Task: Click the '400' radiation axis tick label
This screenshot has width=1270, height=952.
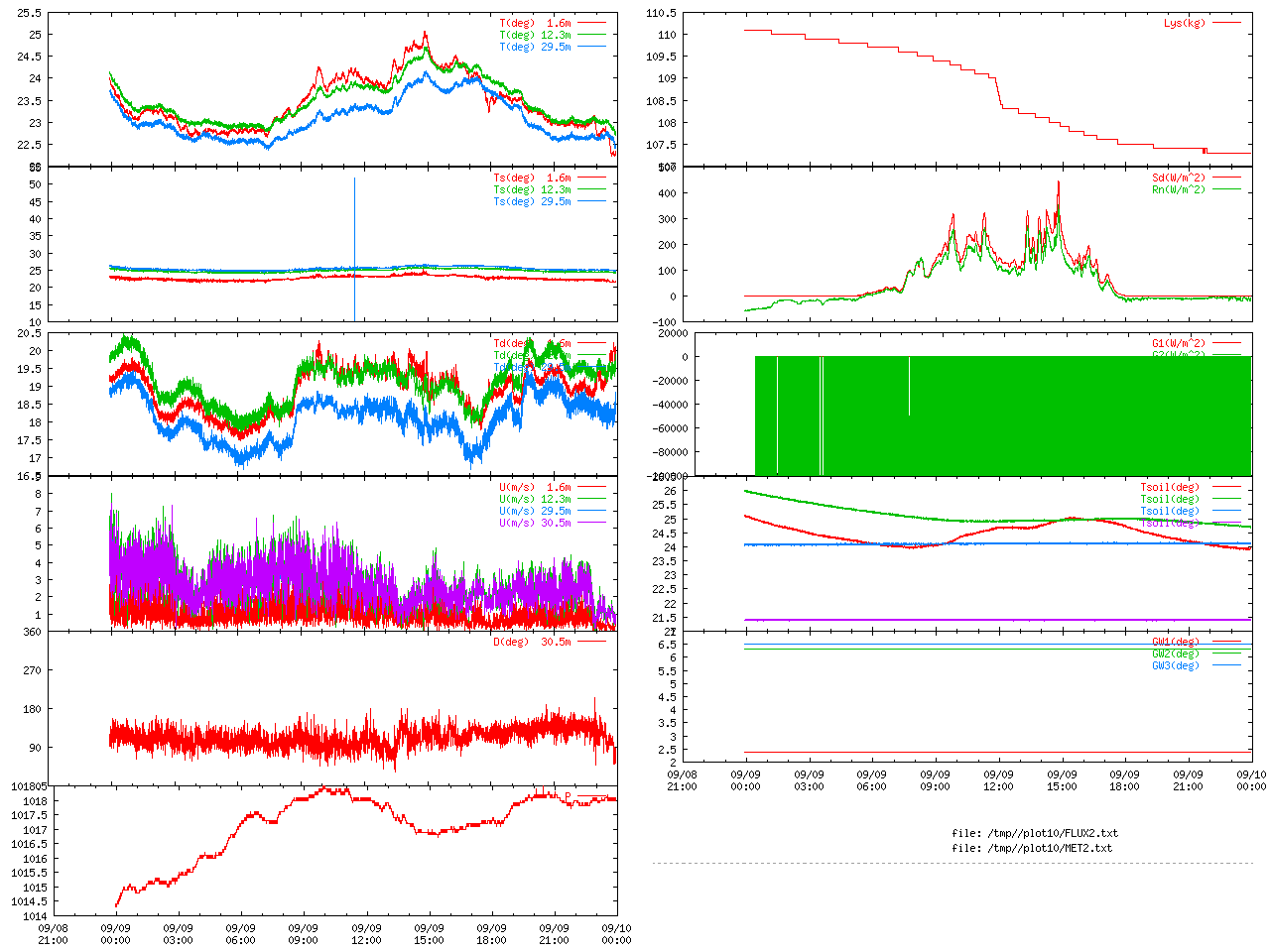Action: pos(668,193)
